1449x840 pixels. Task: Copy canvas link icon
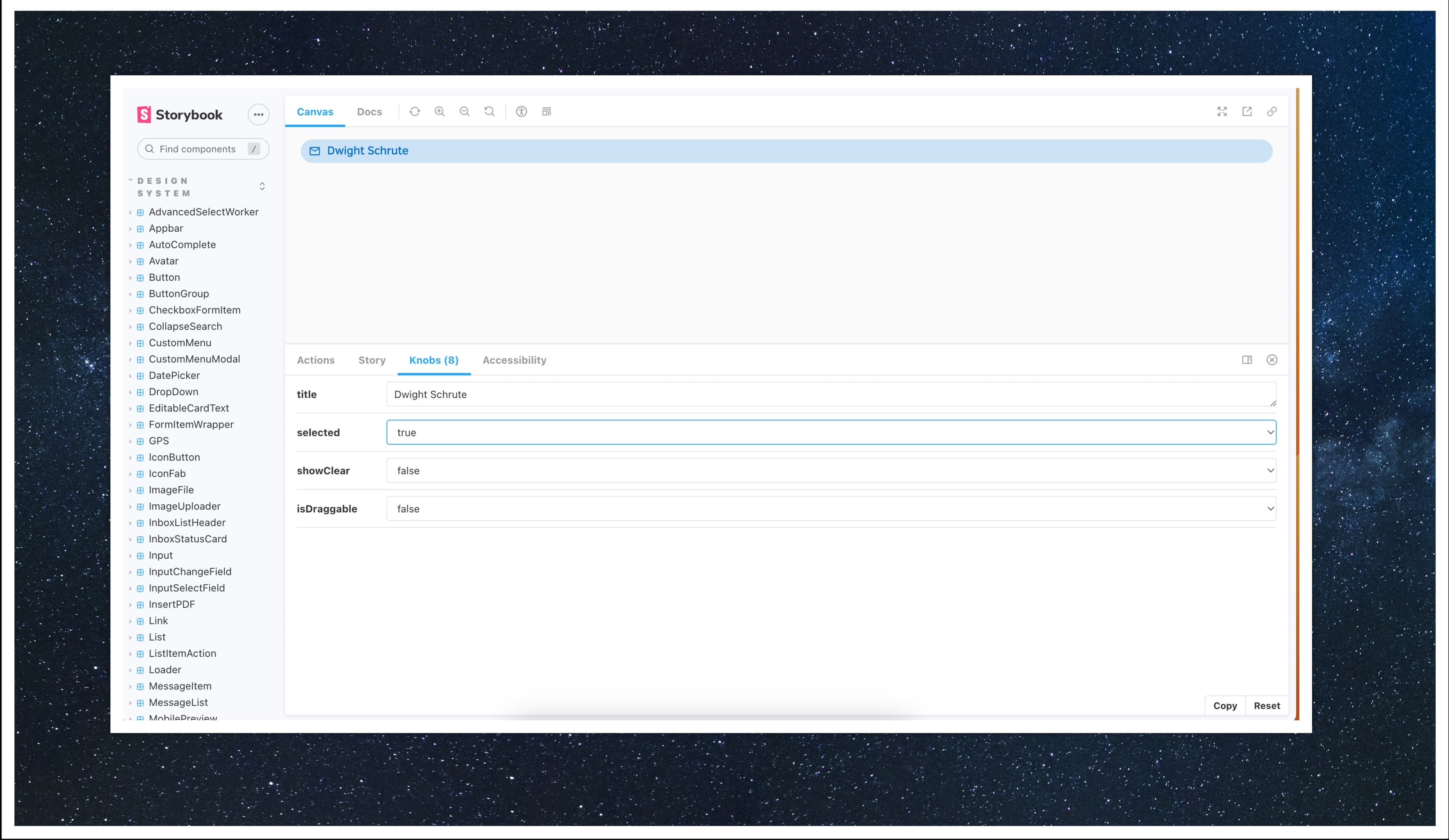[x=1272, y=112]
